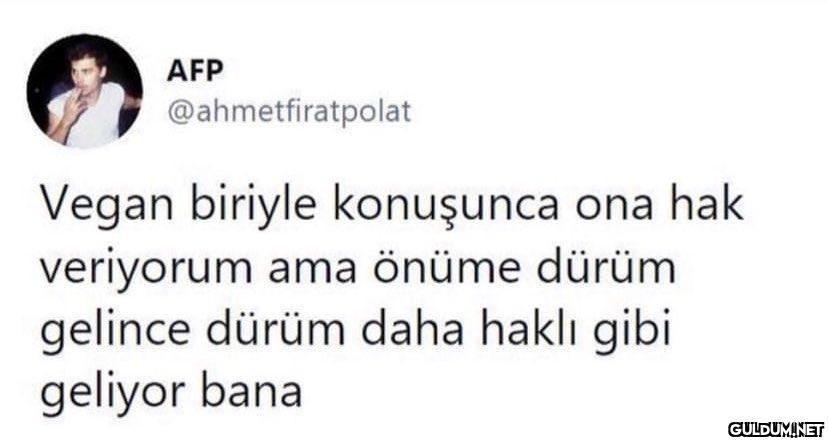Click the AFP display name
828x441 pixels.
tap(195, 71)
